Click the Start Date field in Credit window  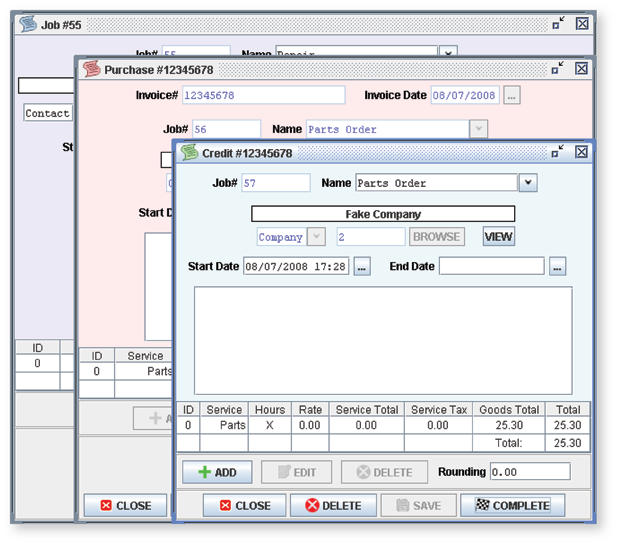[x=296, y=266]
